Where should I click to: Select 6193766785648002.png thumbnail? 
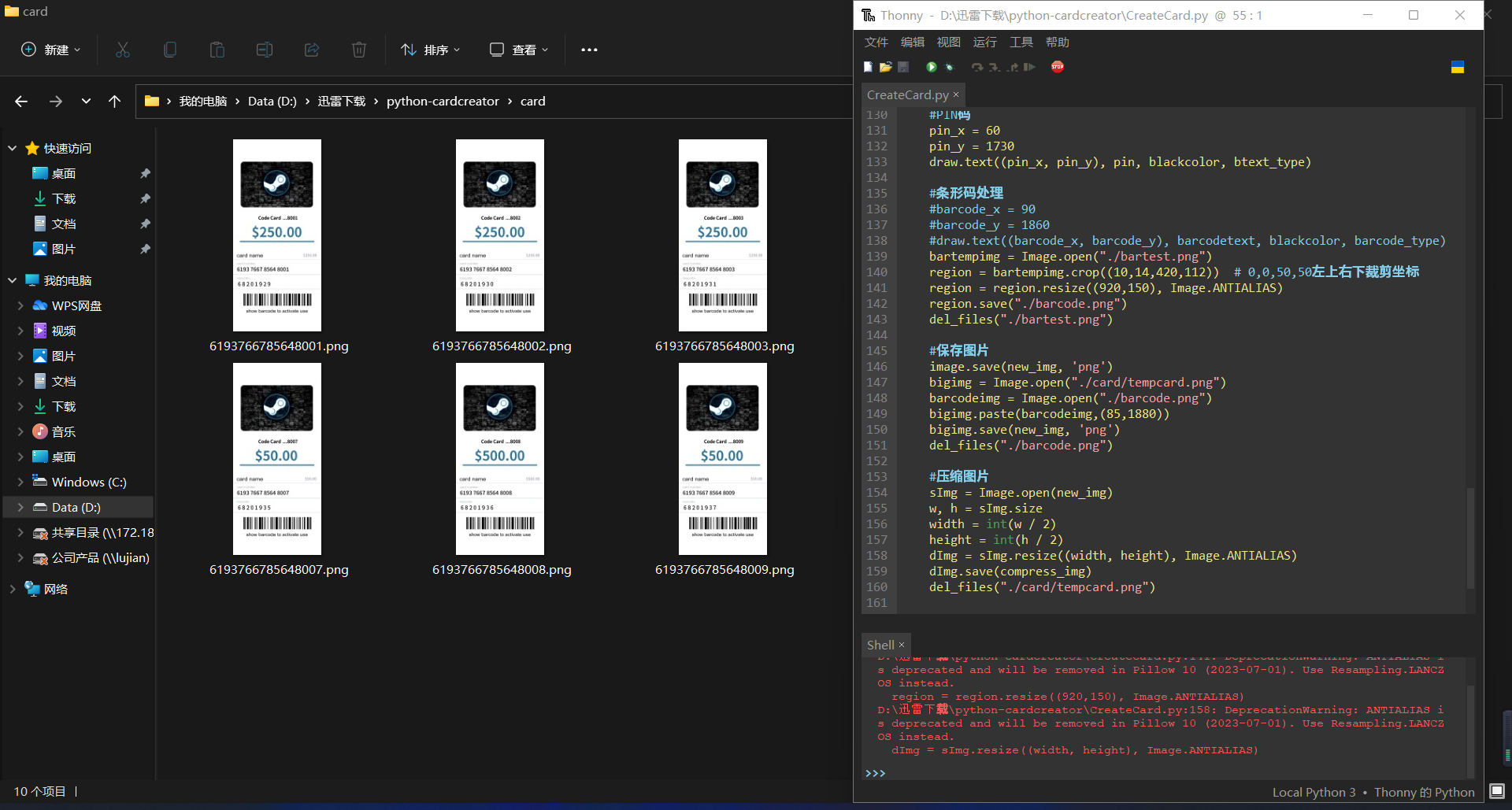[500, 235]
